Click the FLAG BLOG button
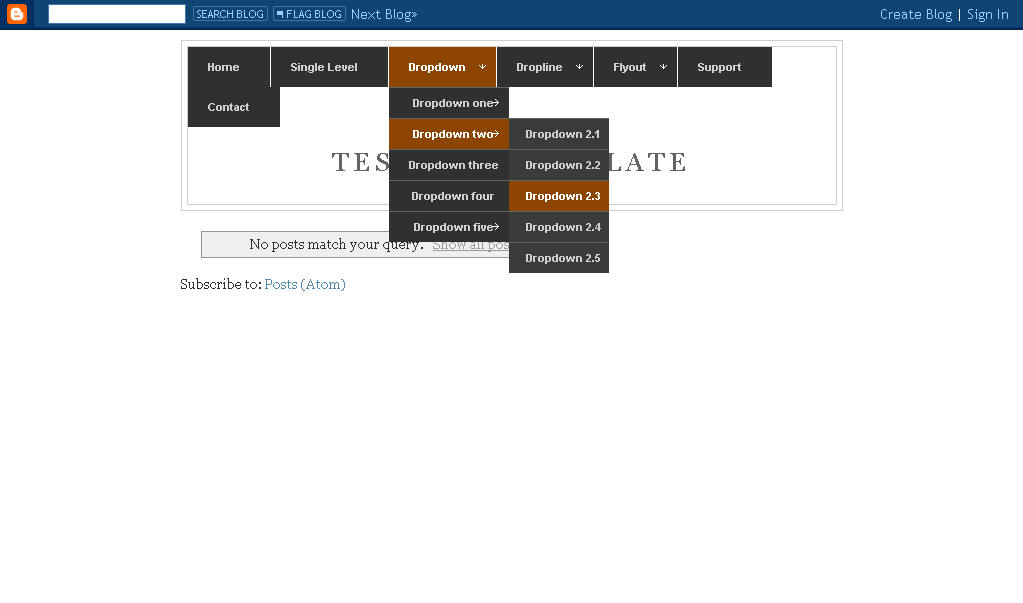 click(309, 14)
